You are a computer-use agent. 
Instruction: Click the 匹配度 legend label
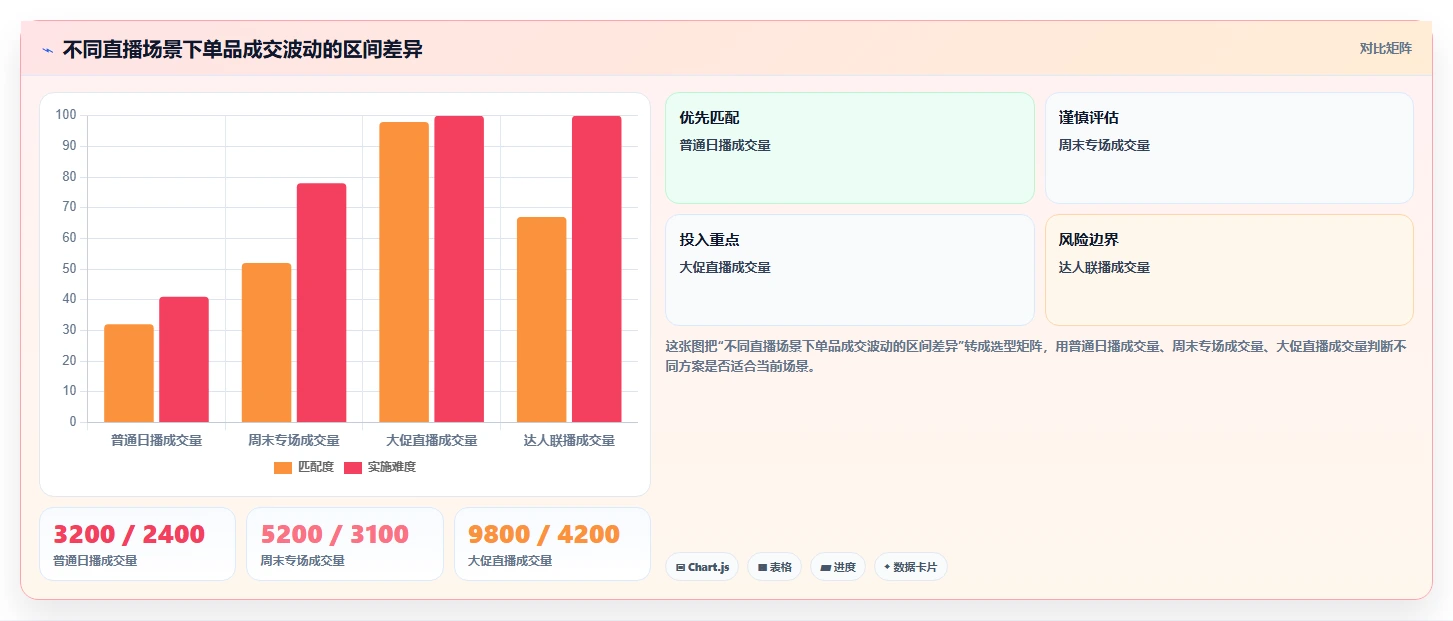coord(315,467)
